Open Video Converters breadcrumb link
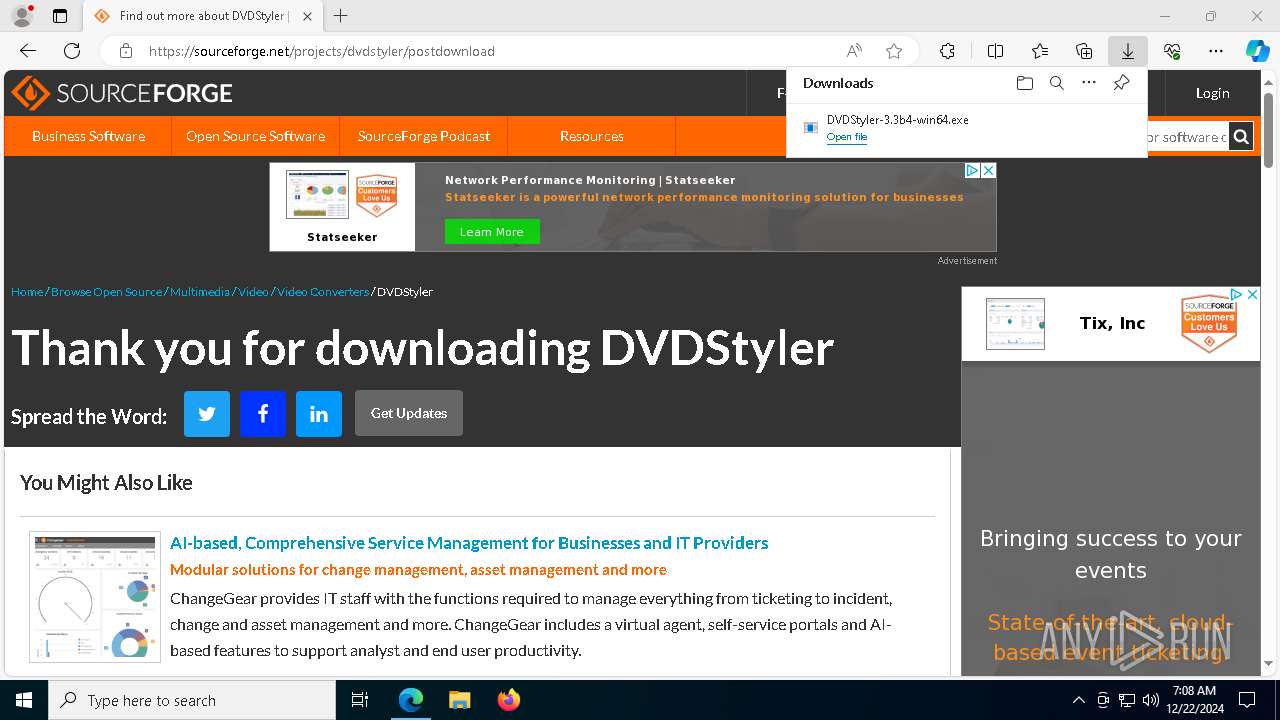Screen dimensions: 1280x720 click(323, 292)
